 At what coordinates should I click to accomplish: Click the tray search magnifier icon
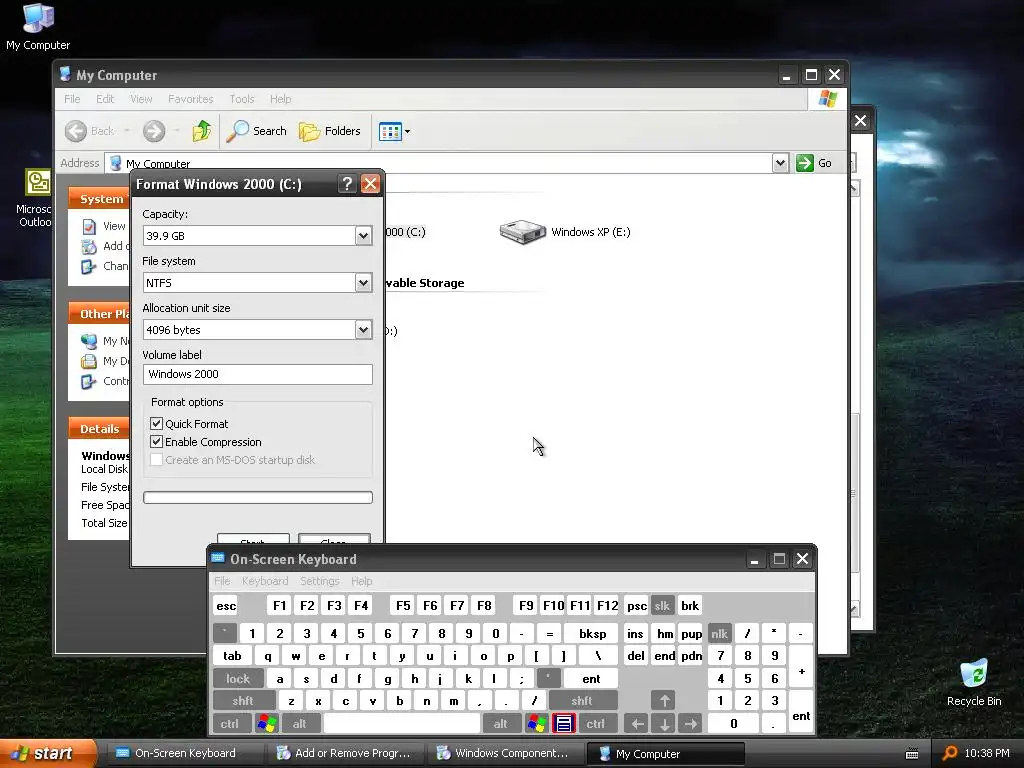[950, 754]
